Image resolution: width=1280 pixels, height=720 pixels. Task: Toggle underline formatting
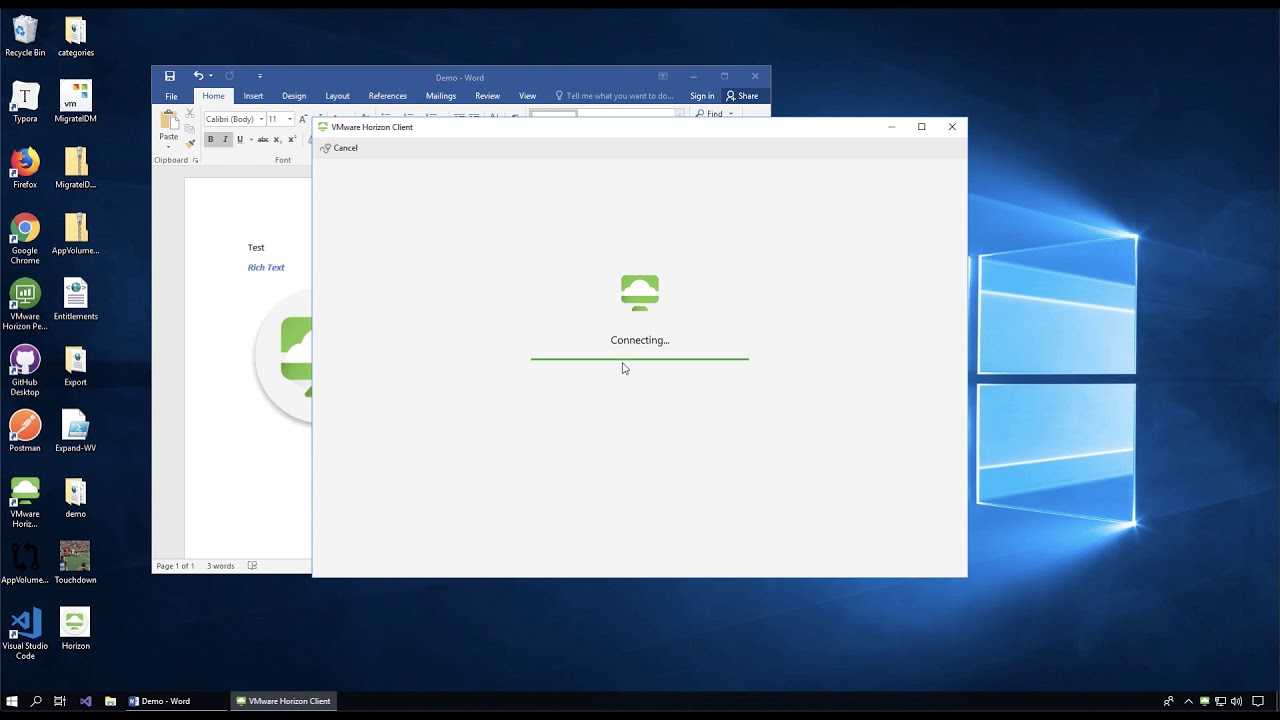(x=239, y=139)
